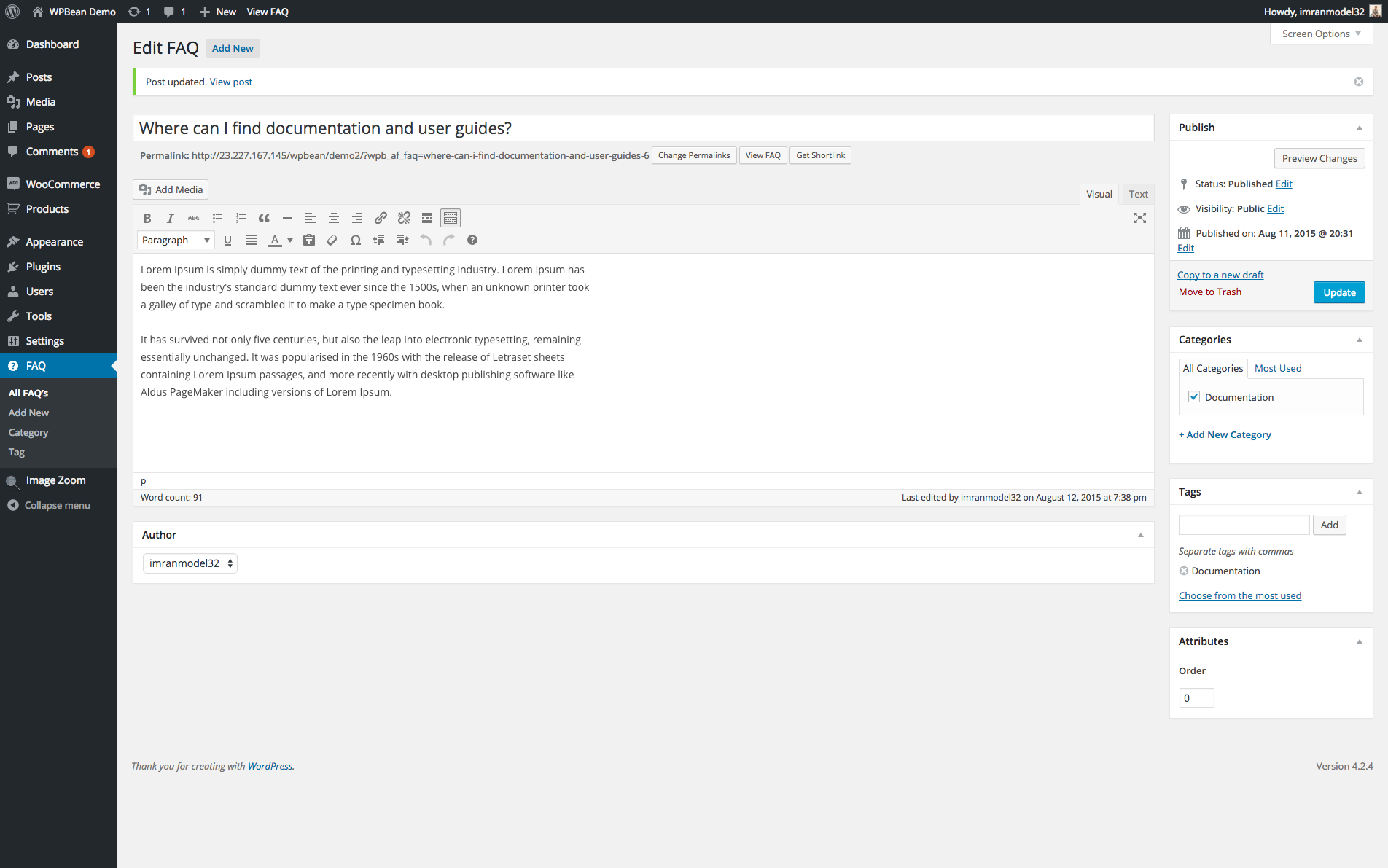Expand the Screen Options panel
1388x868 pixels.
tap(1321, 34)
